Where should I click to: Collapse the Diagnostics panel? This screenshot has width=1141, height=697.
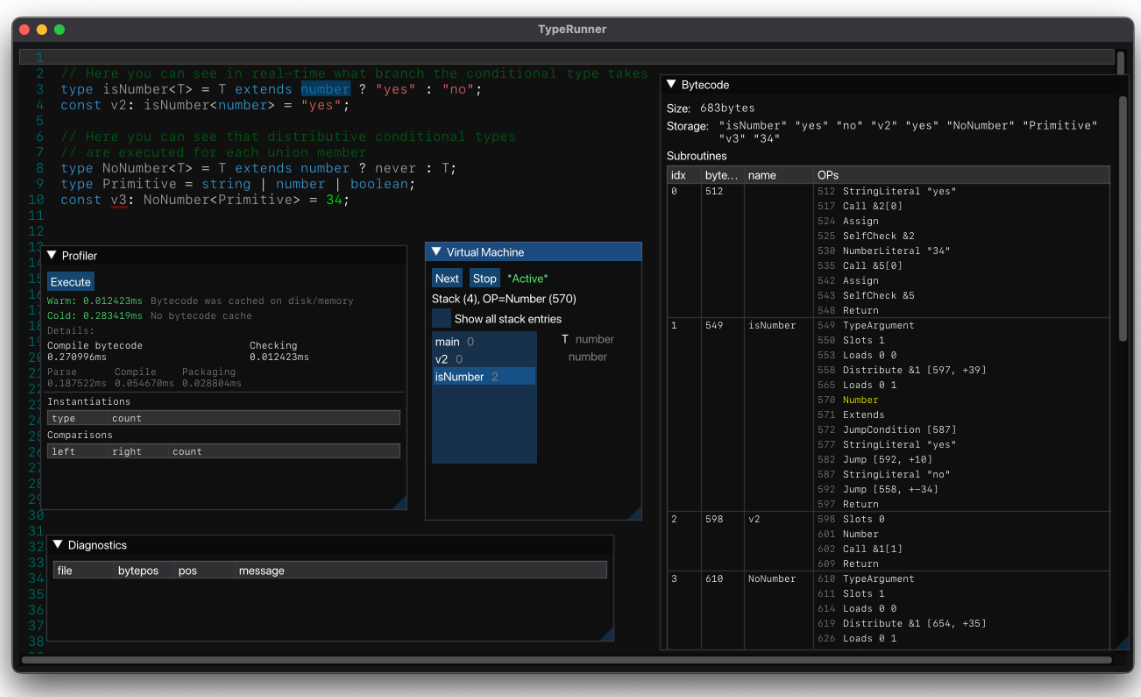pos(56,544)
